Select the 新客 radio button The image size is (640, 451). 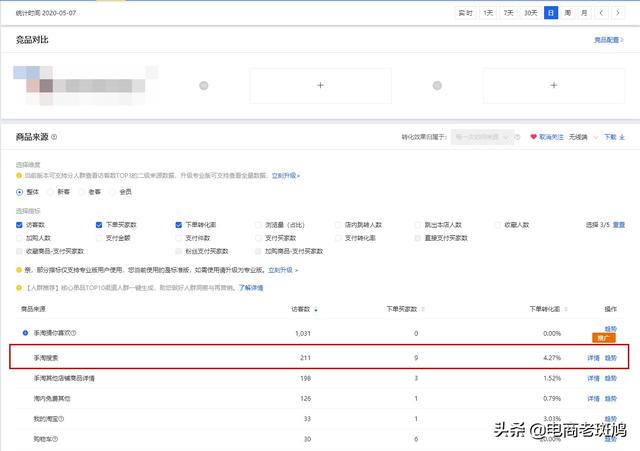52,191
